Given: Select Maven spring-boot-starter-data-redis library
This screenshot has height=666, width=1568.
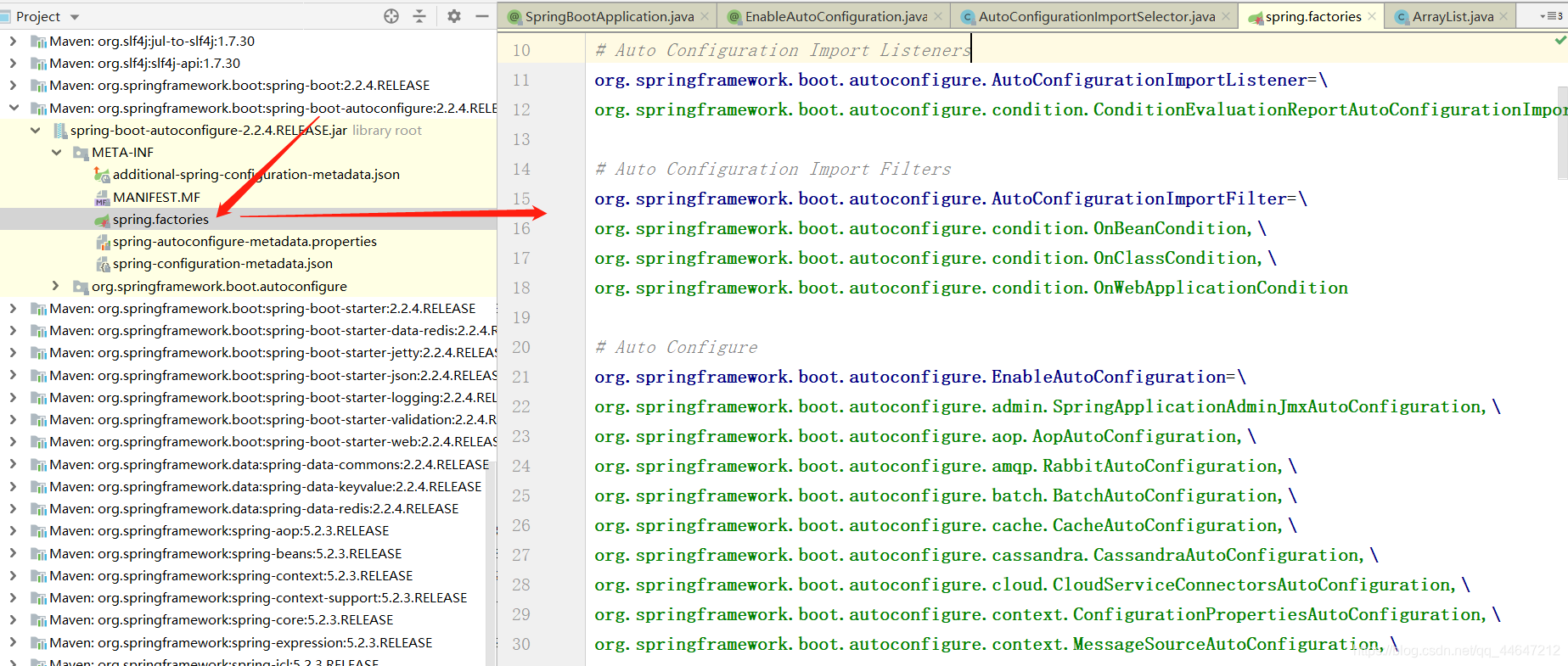Looking at the screenshot, I should pos(273,330).
